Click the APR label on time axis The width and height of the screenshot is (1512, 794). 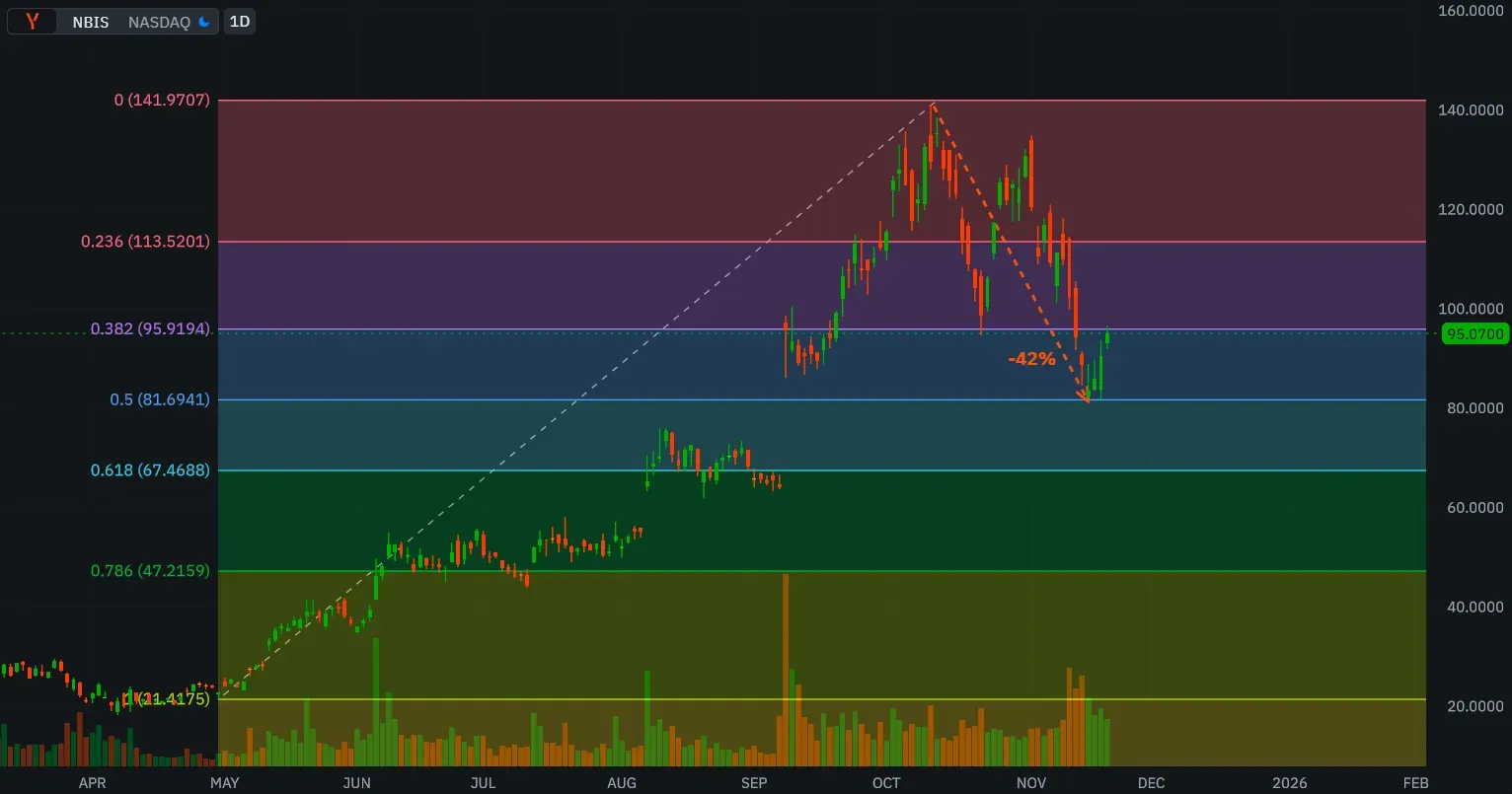tap(92, 783)
